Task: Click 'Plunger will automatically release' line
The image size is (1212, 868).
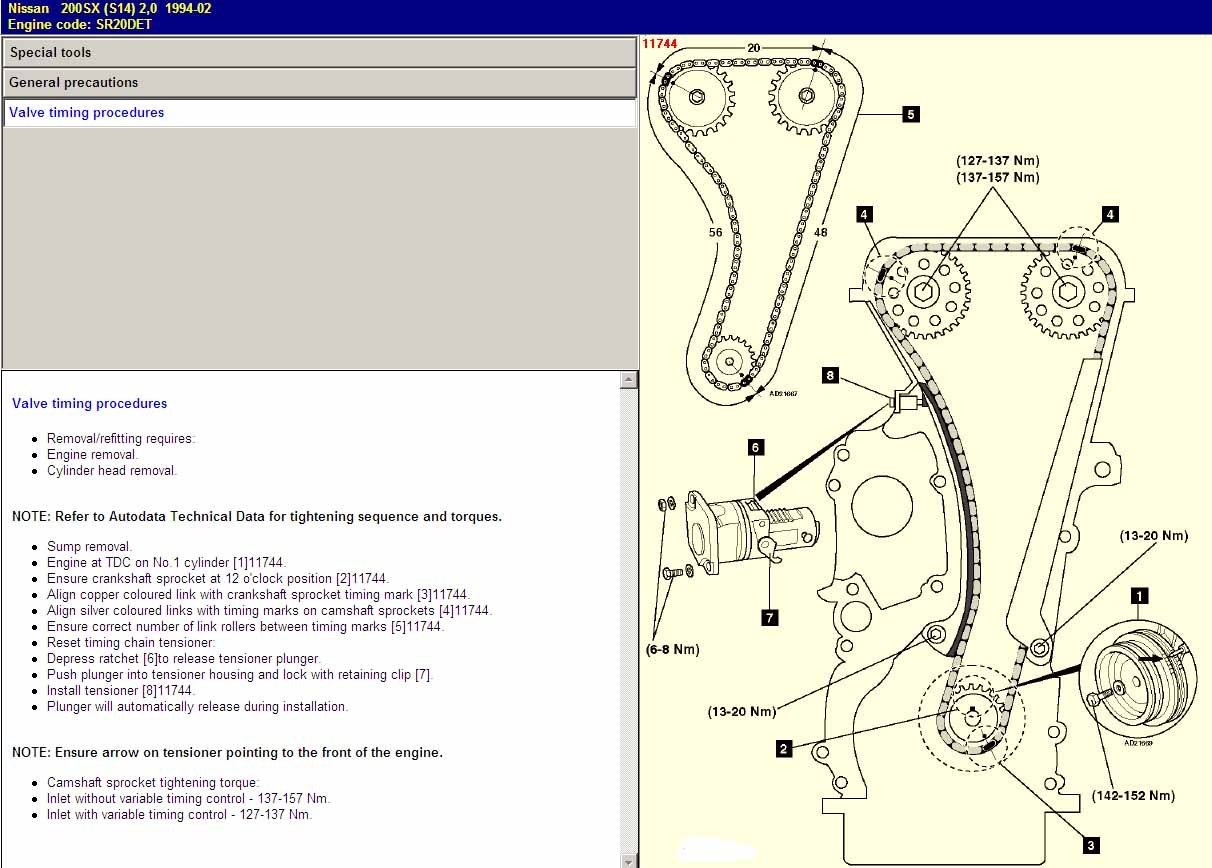Action: (x=197, y=707)
